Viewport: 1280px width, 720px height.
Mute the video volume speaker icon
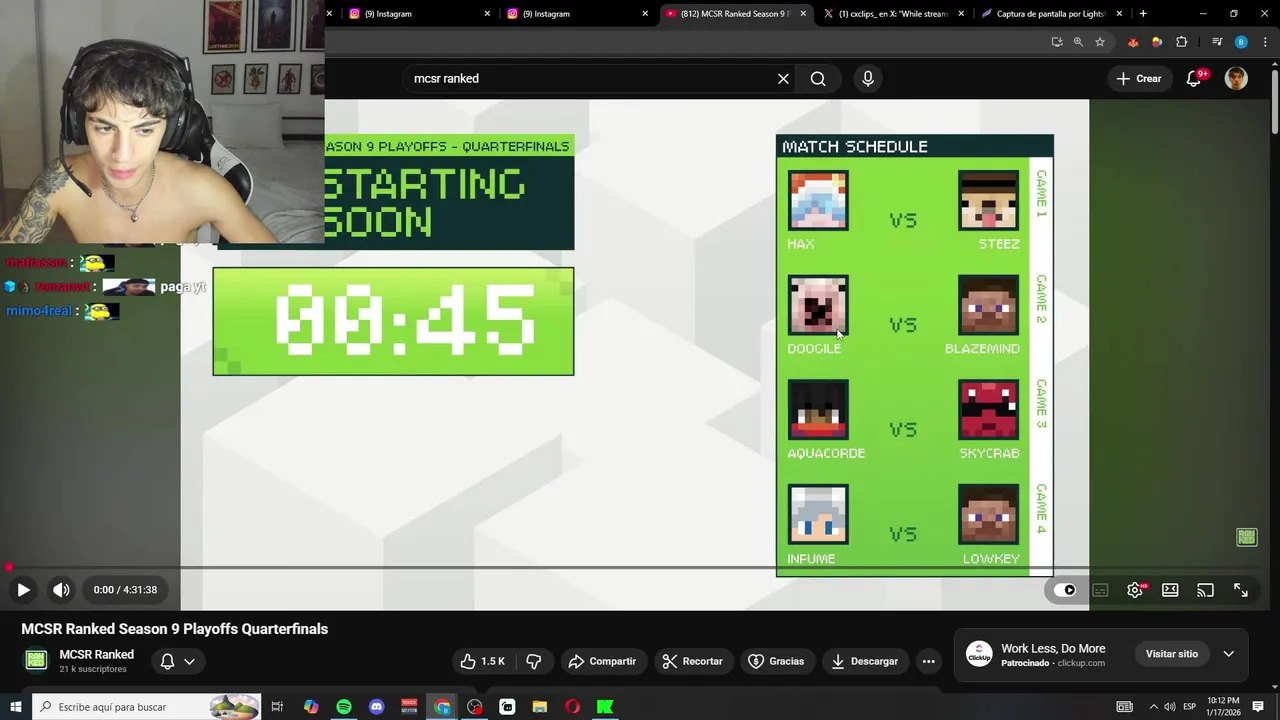(61, 590)
